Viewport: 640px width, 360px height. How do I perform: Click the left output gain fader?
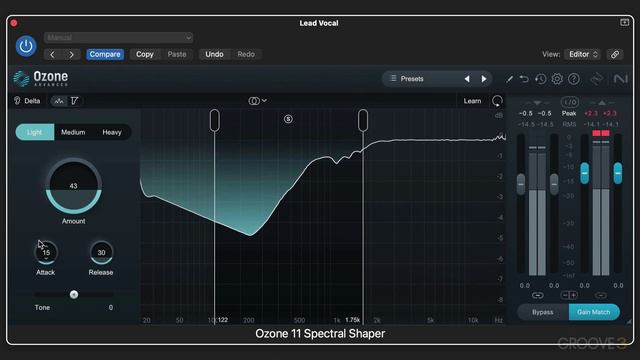coord(584,173)
